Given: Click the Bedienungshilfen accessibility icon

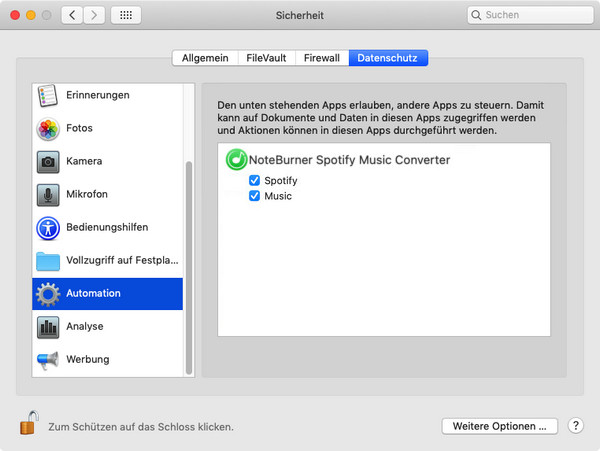Looking at the screenshot, I should click(48, 228).
